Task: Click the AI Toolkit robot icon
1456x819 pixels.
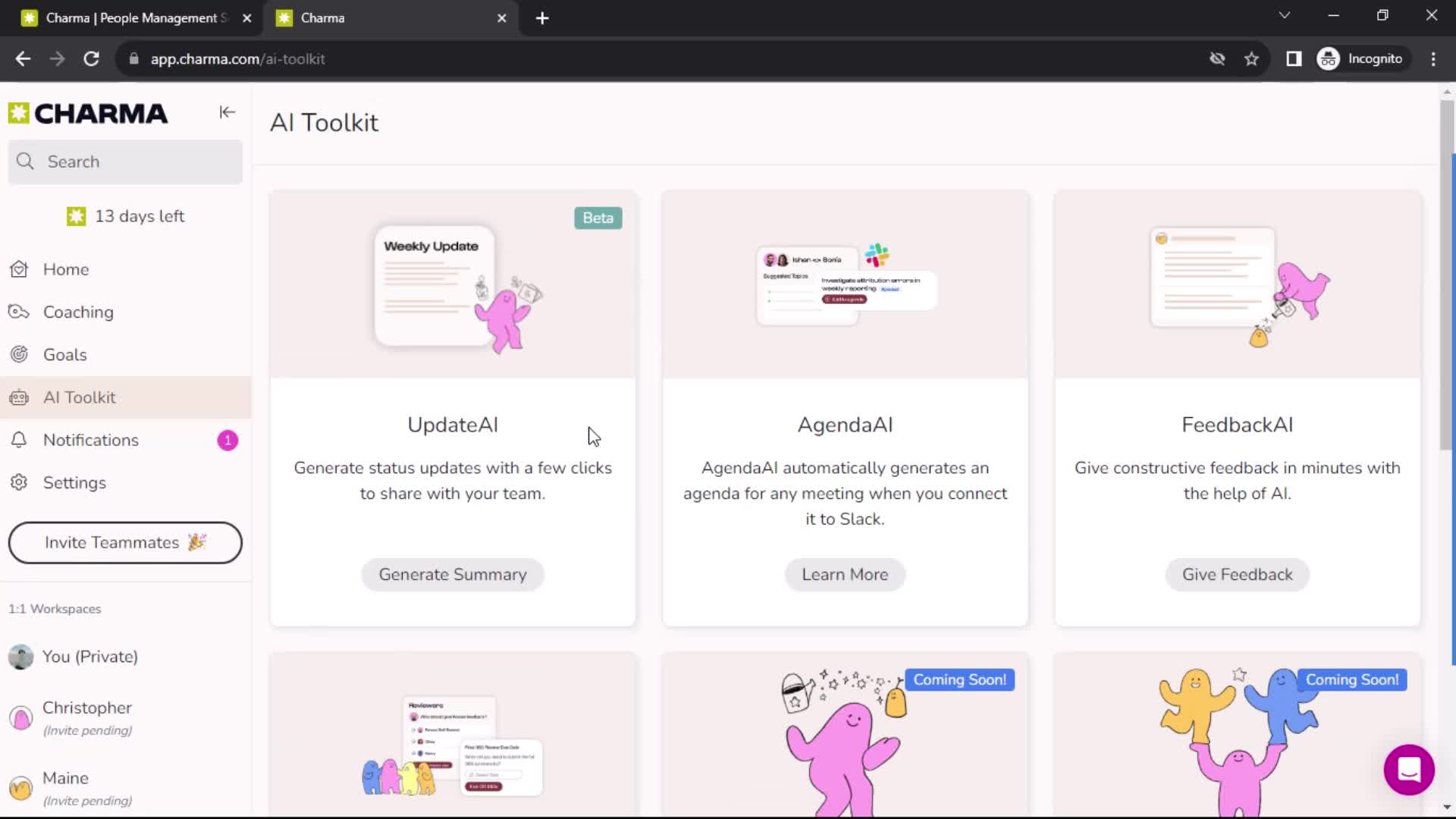Action: (x=19, y=397)
